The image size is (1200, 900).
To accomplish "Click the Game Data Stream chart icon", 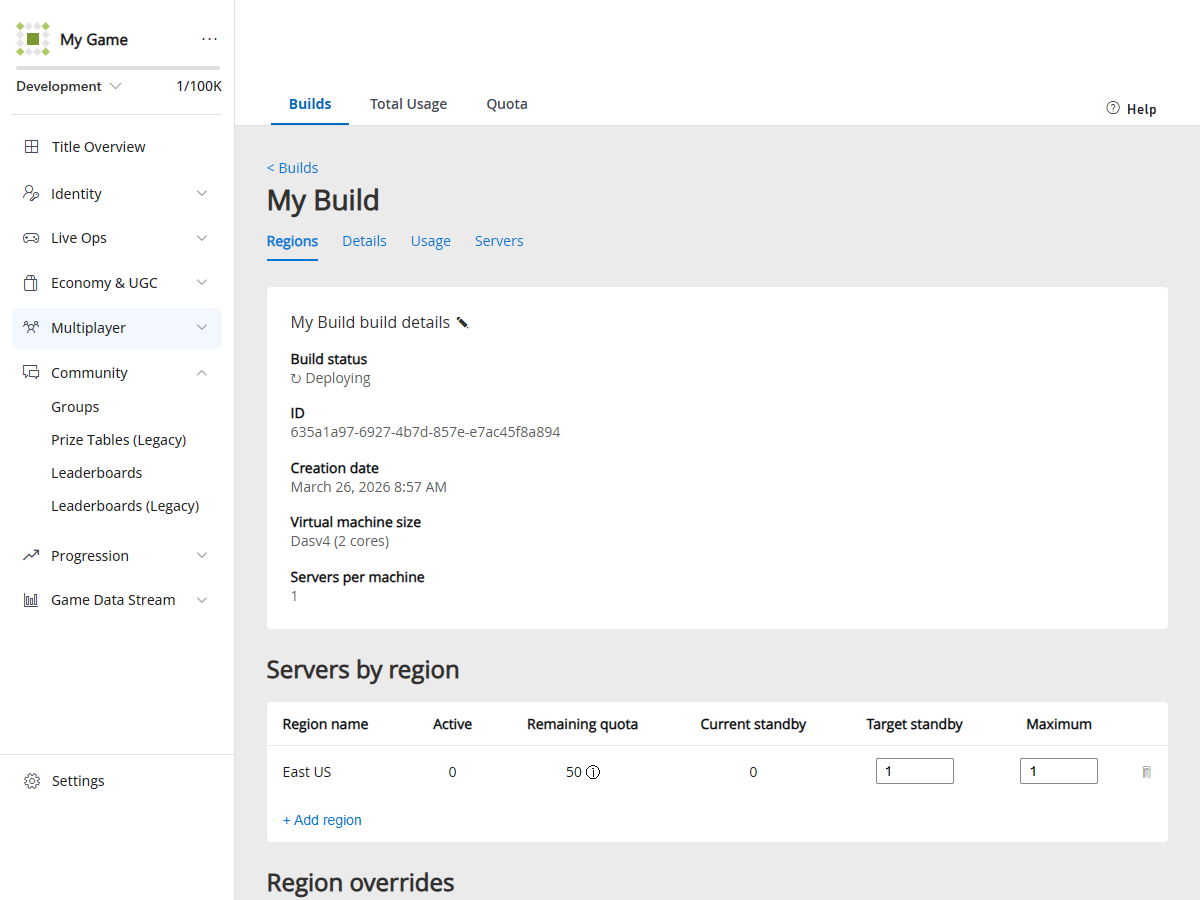I will point(31,600).
